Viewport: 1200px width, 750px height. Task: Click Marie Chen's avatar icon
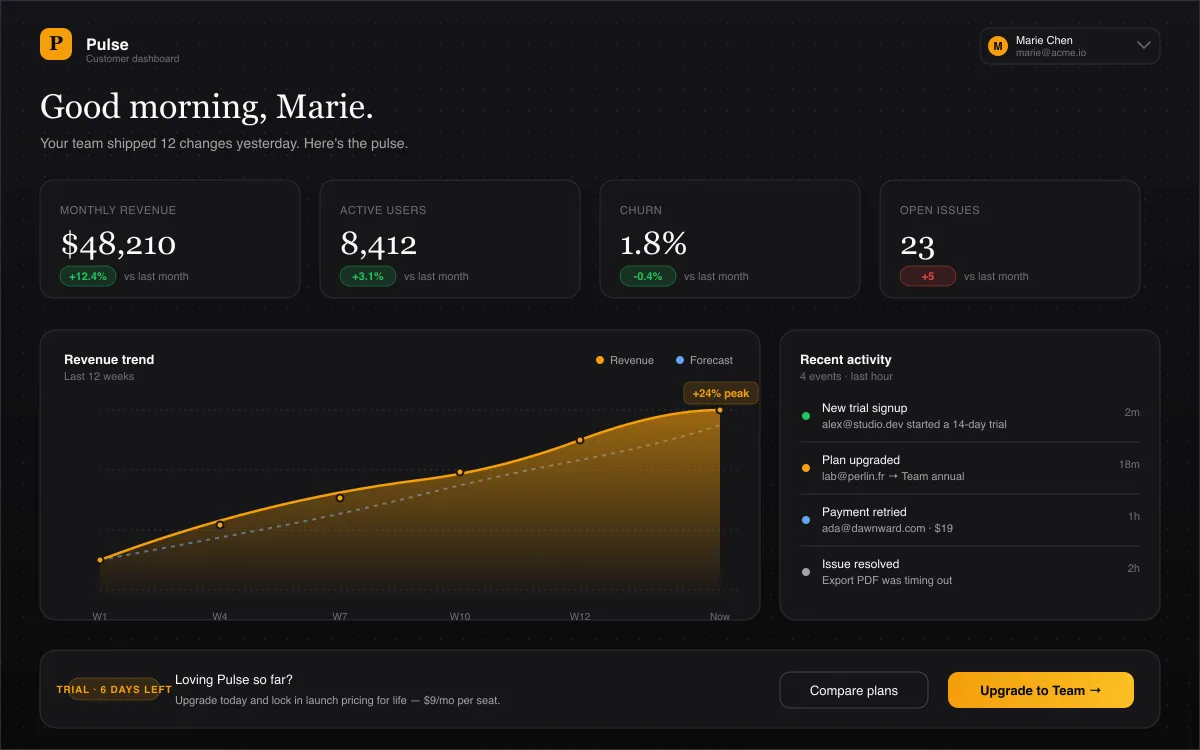pos(997,46)
